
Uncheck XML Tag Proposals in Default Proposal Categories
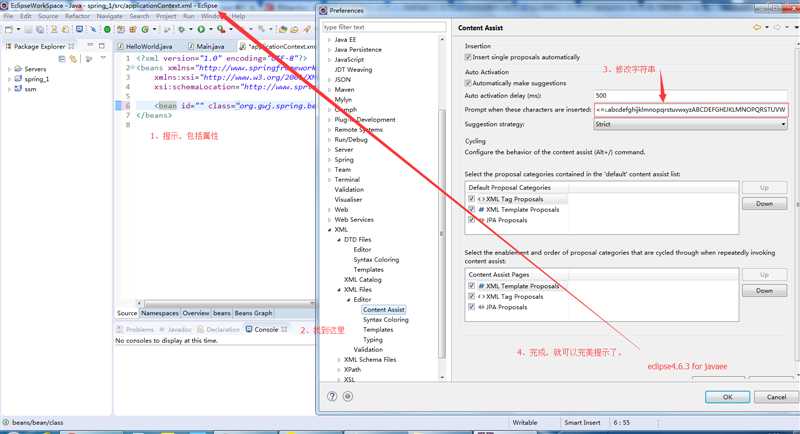(471, 199)
